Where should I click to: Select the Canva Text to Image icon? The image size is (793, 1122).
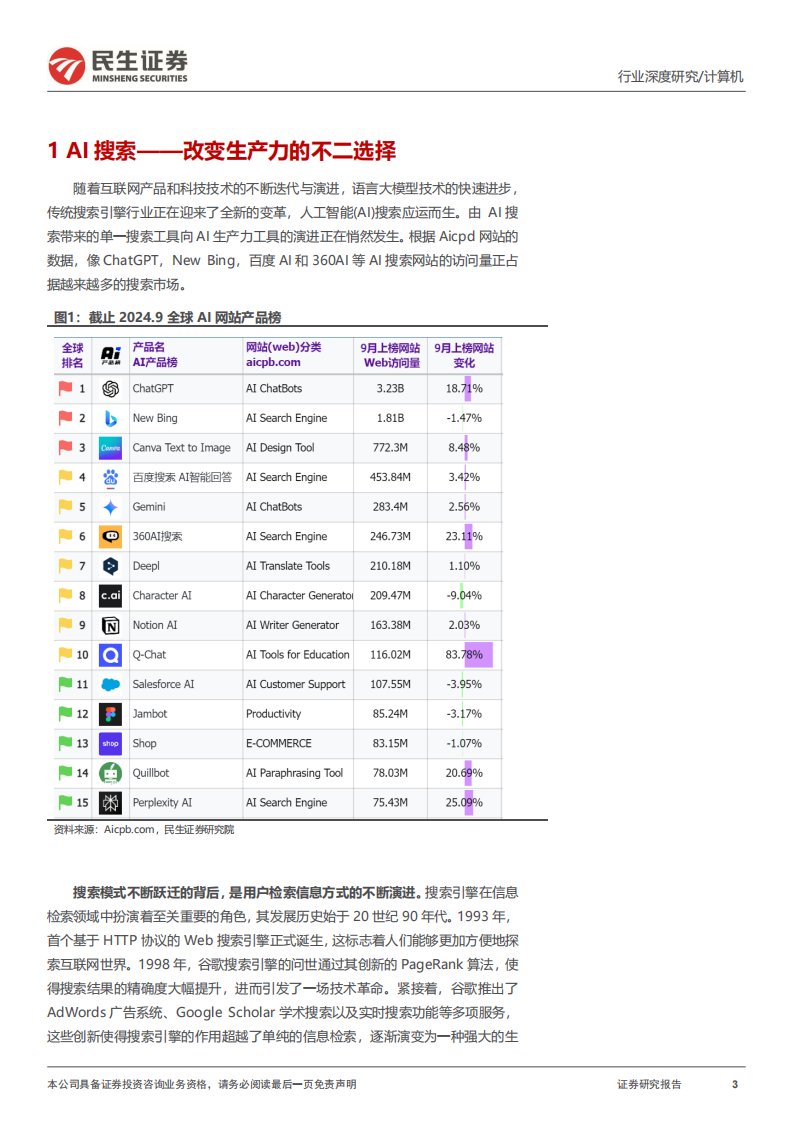pos(111,448)
